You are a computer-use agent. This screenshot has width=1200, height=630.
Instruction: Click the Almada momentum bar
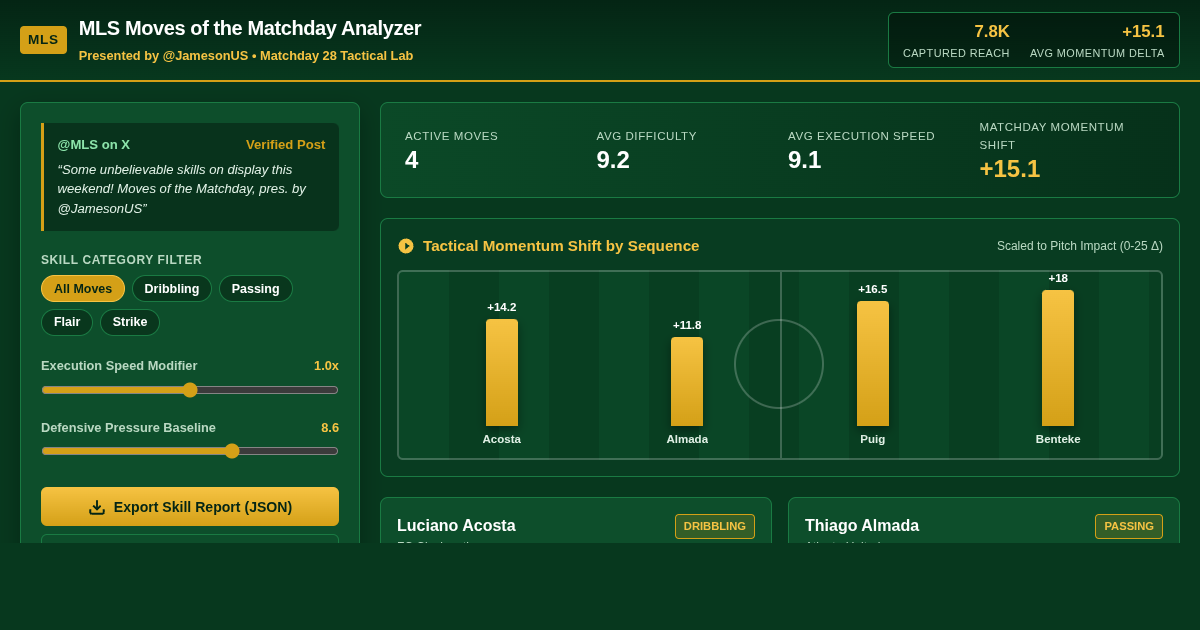[687, 382]
